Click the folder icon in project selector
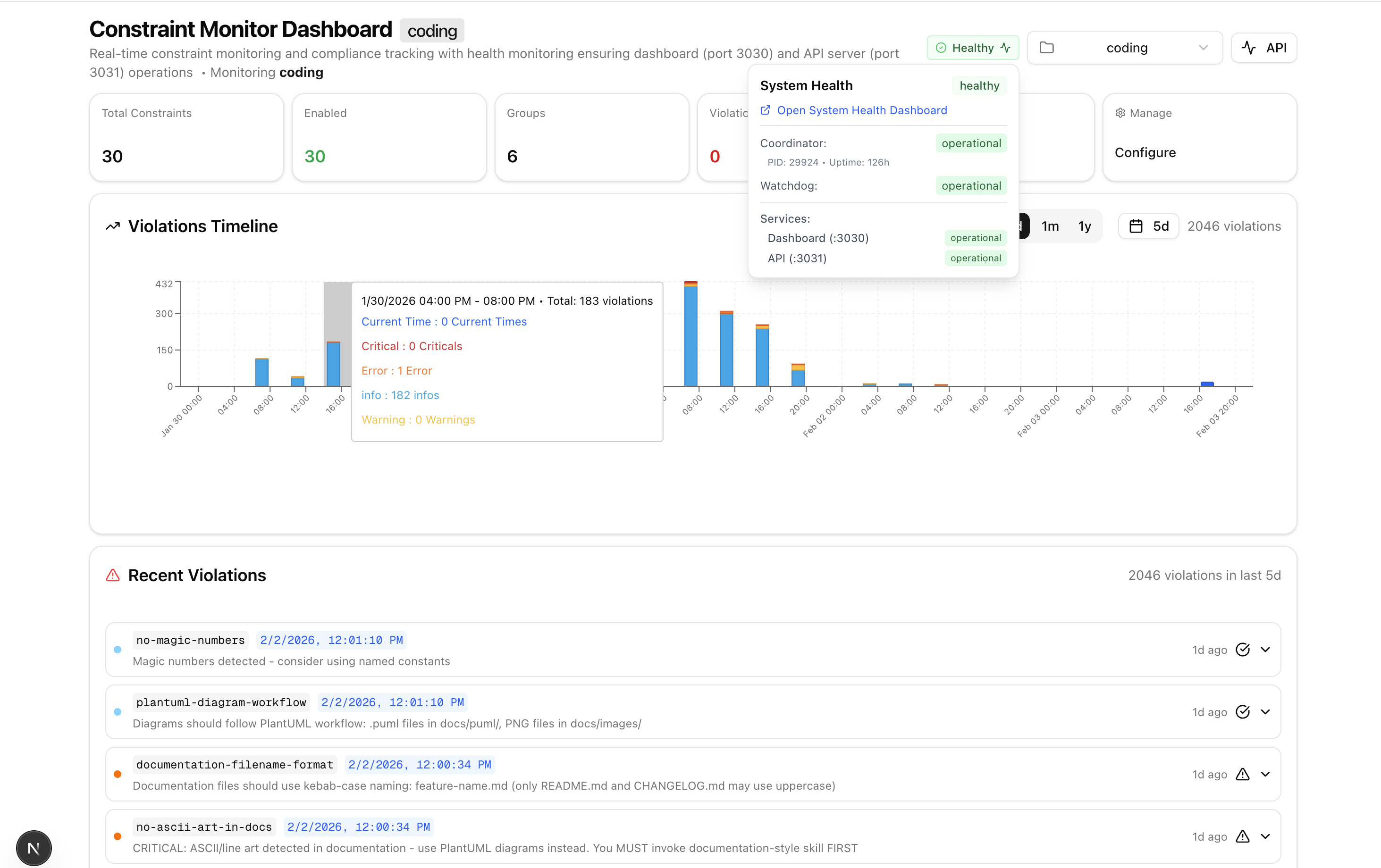The width and height of the screenshot is (1381, 868). tap(1047, 48)
